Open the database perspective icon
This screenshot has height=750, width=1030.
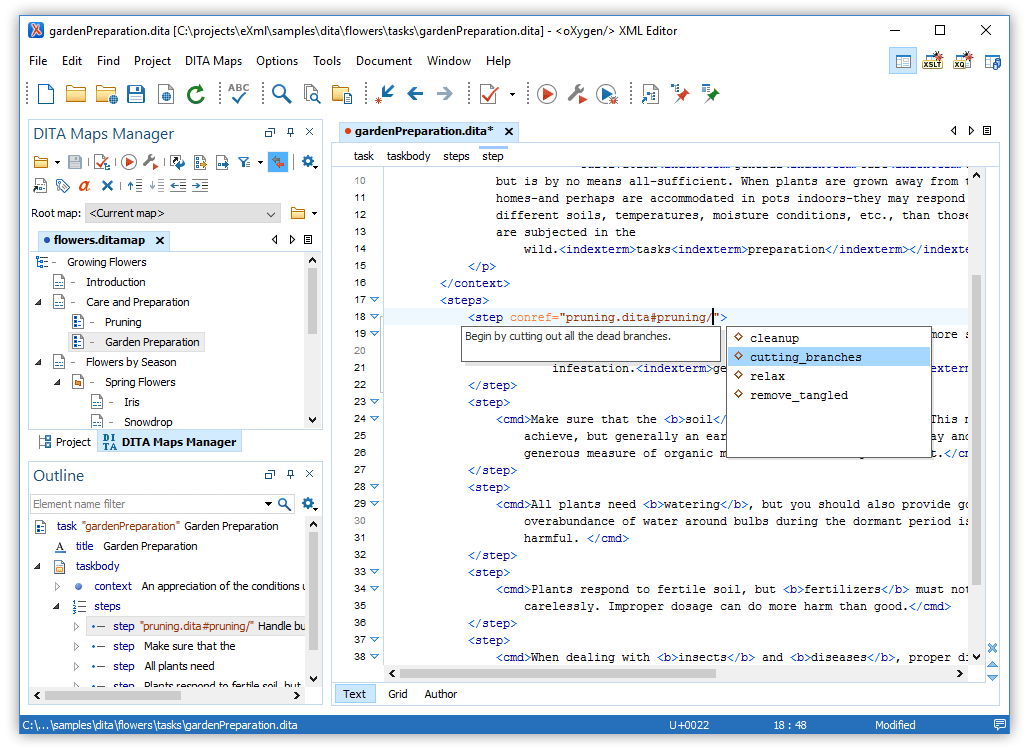click(993, 62)
